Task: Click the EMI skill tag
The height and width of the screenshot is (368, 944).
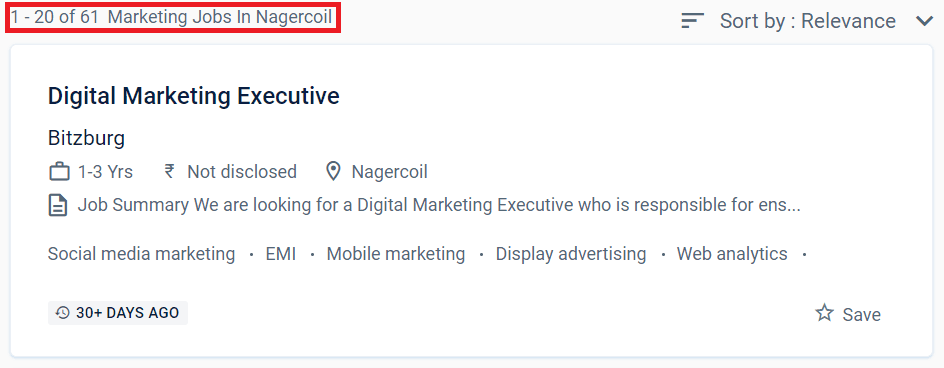Action: point(281,254)
